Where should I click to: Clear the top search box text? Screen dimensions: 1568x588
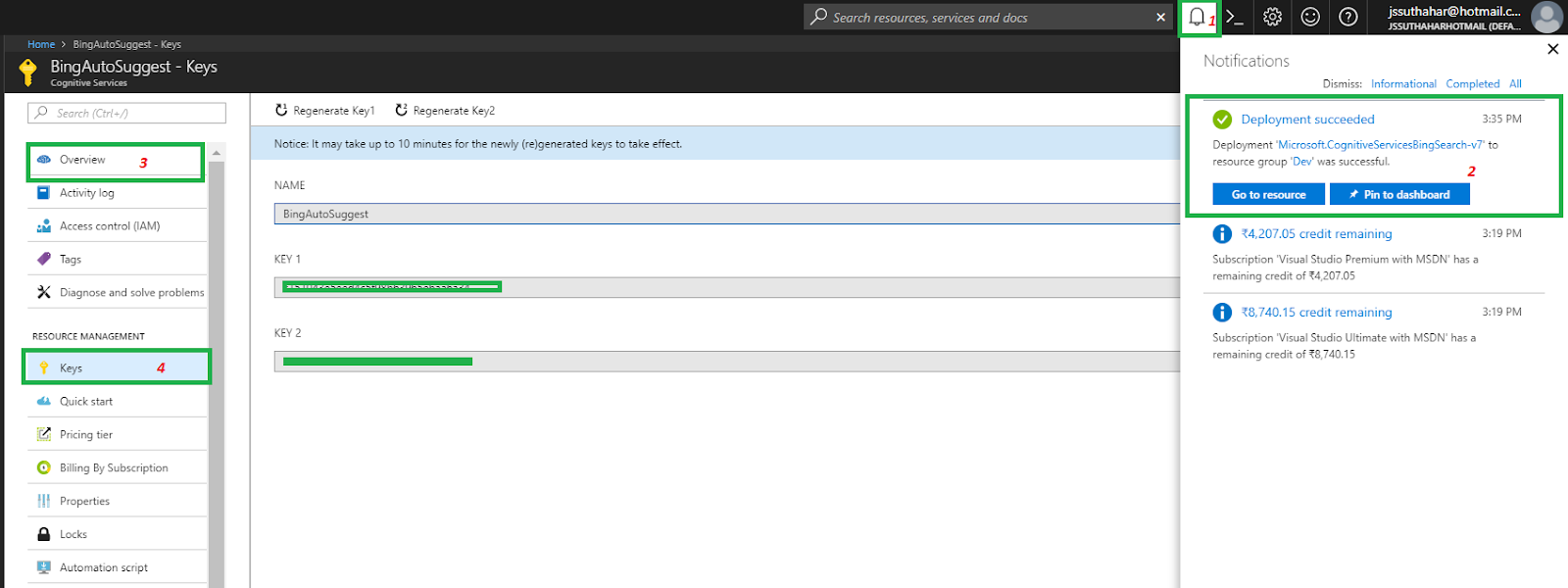tap(1160, 17)
